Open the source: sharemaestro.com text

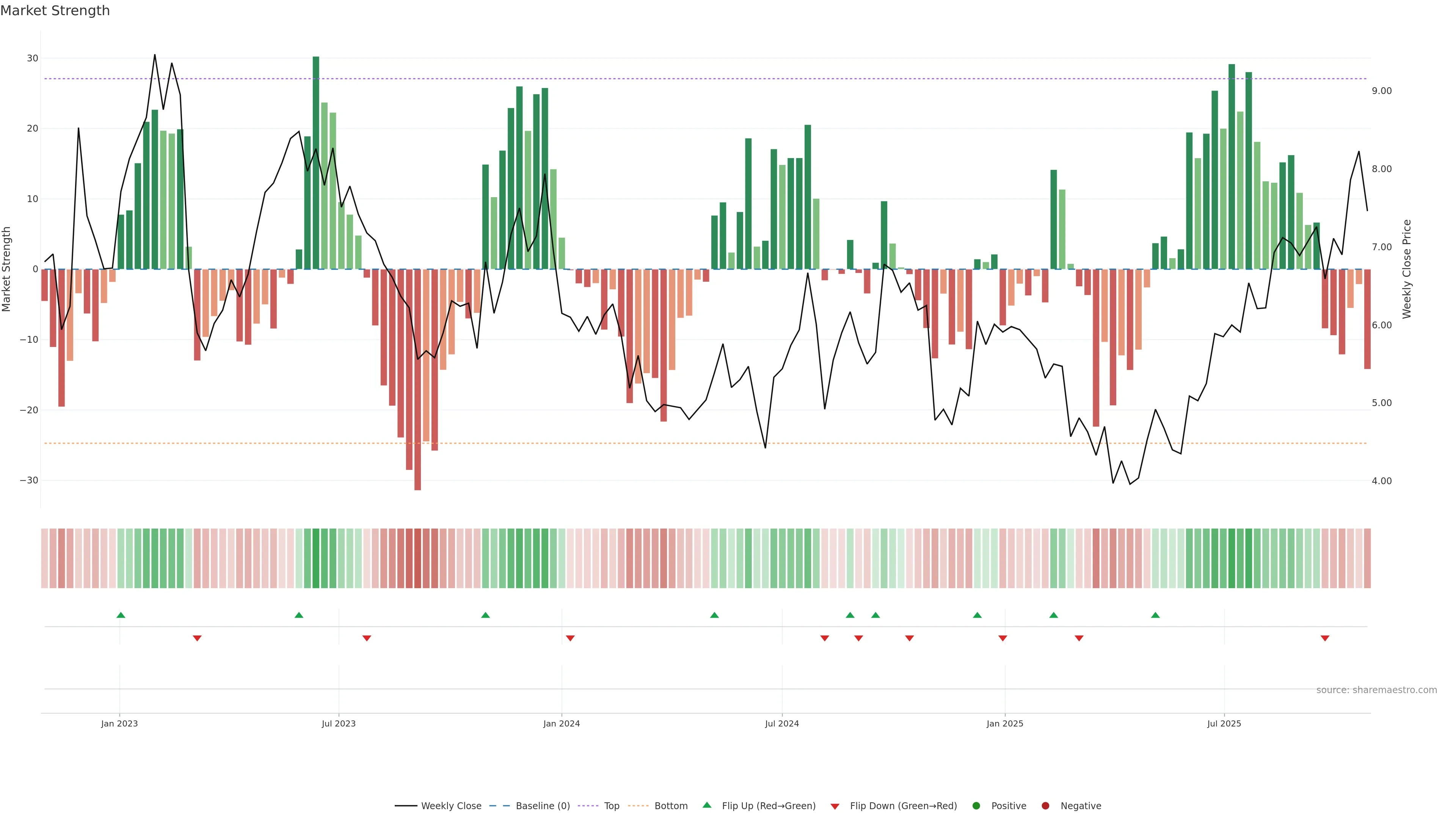[1376, 690]
